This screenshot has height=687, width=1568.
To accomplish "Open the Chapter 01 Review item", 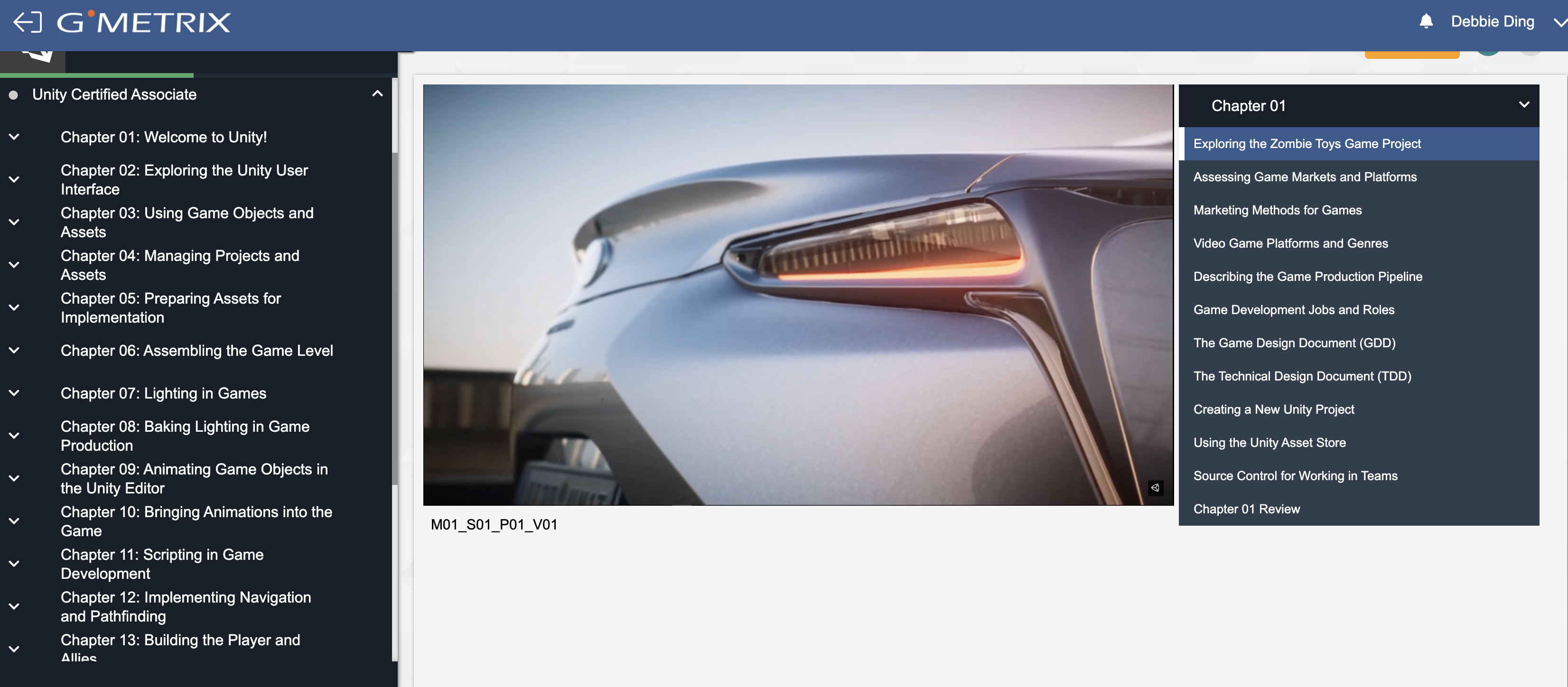I will 1246,509.
